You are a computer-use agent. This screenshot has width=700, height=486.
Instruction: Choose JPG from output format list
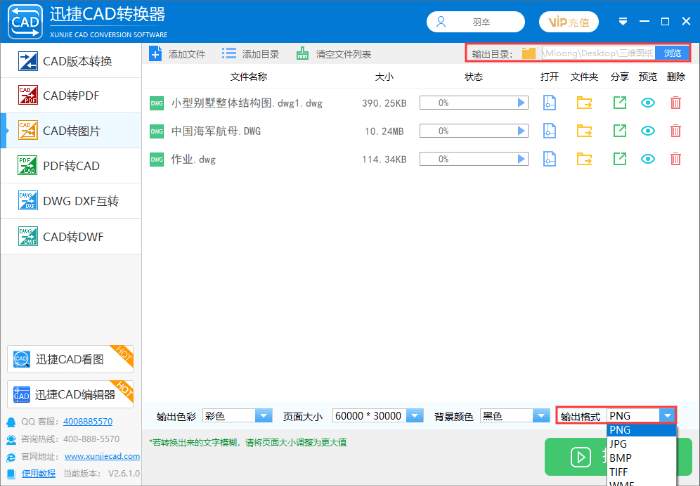coord(642,444)
